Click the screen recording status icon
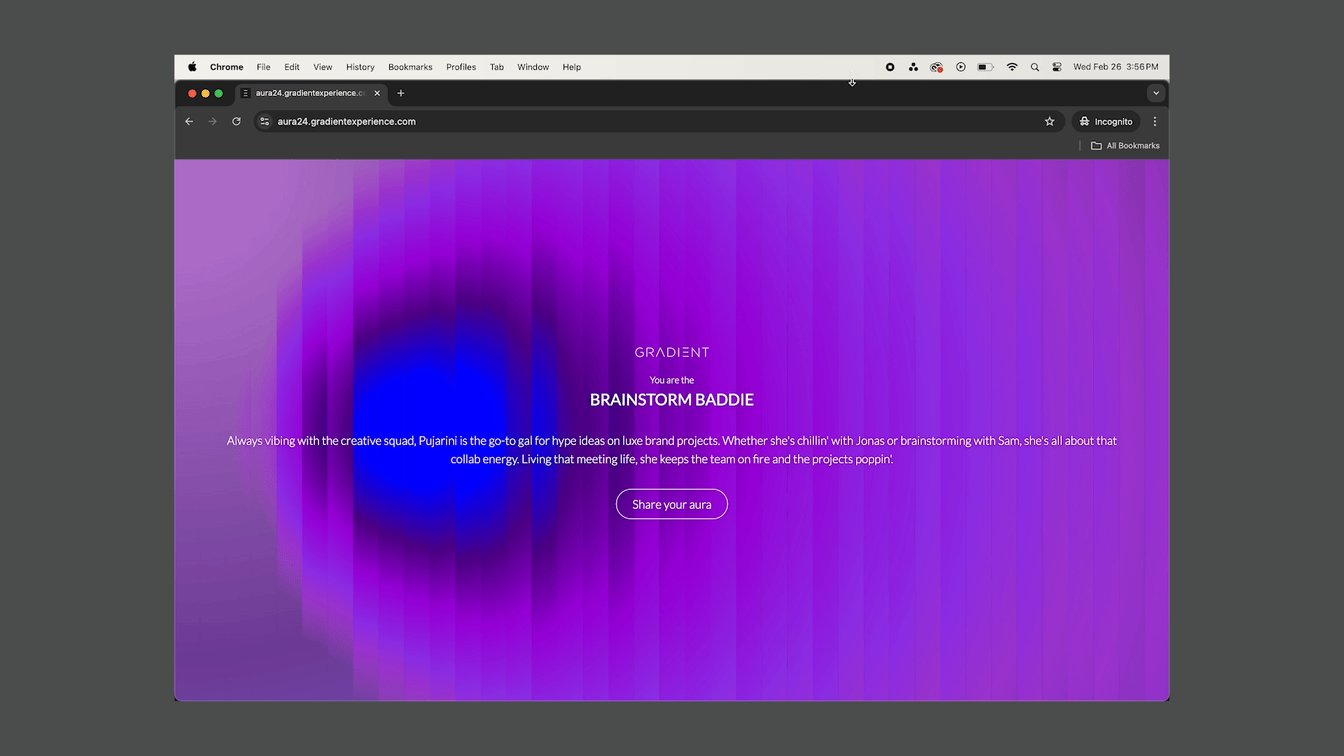Image resolution: width=1344 pixels, height=756 pixels. tap(890, 67)
